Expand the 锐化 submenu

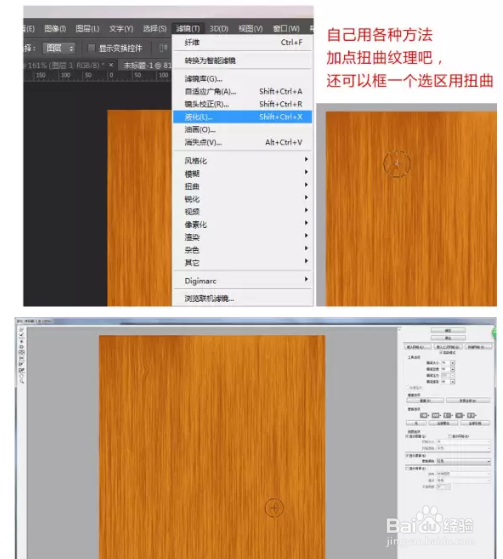(x=242, y=199)
